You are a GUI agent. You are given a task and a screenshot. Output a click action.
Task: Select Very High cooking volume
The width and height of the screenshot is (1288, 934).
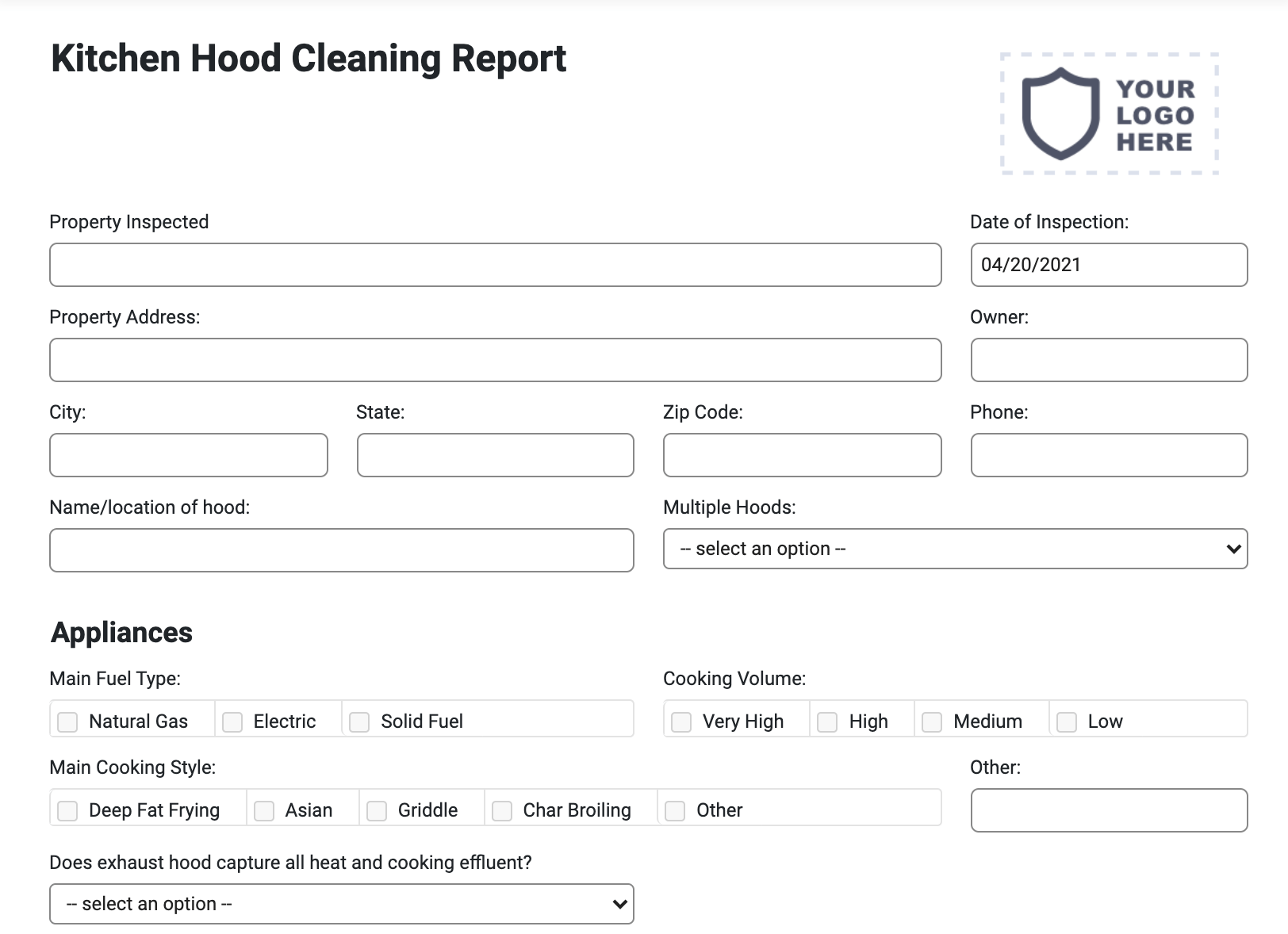[x=682, y=722]
